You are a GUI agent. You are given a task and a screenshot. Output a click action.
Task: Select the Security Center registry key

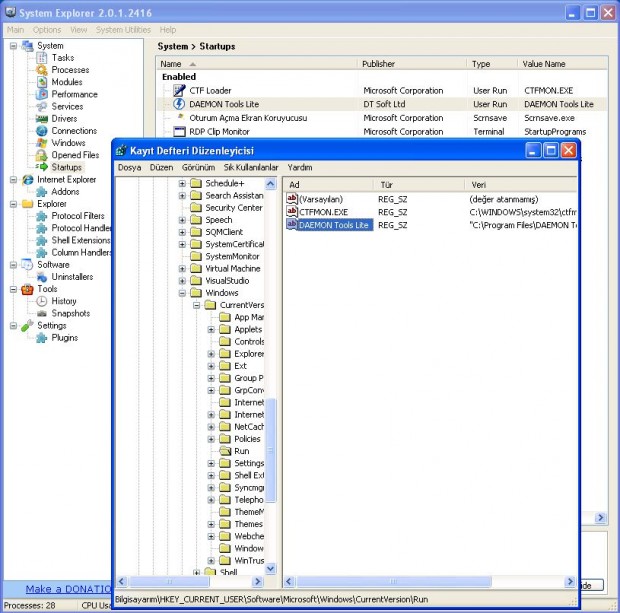[234, 208]
